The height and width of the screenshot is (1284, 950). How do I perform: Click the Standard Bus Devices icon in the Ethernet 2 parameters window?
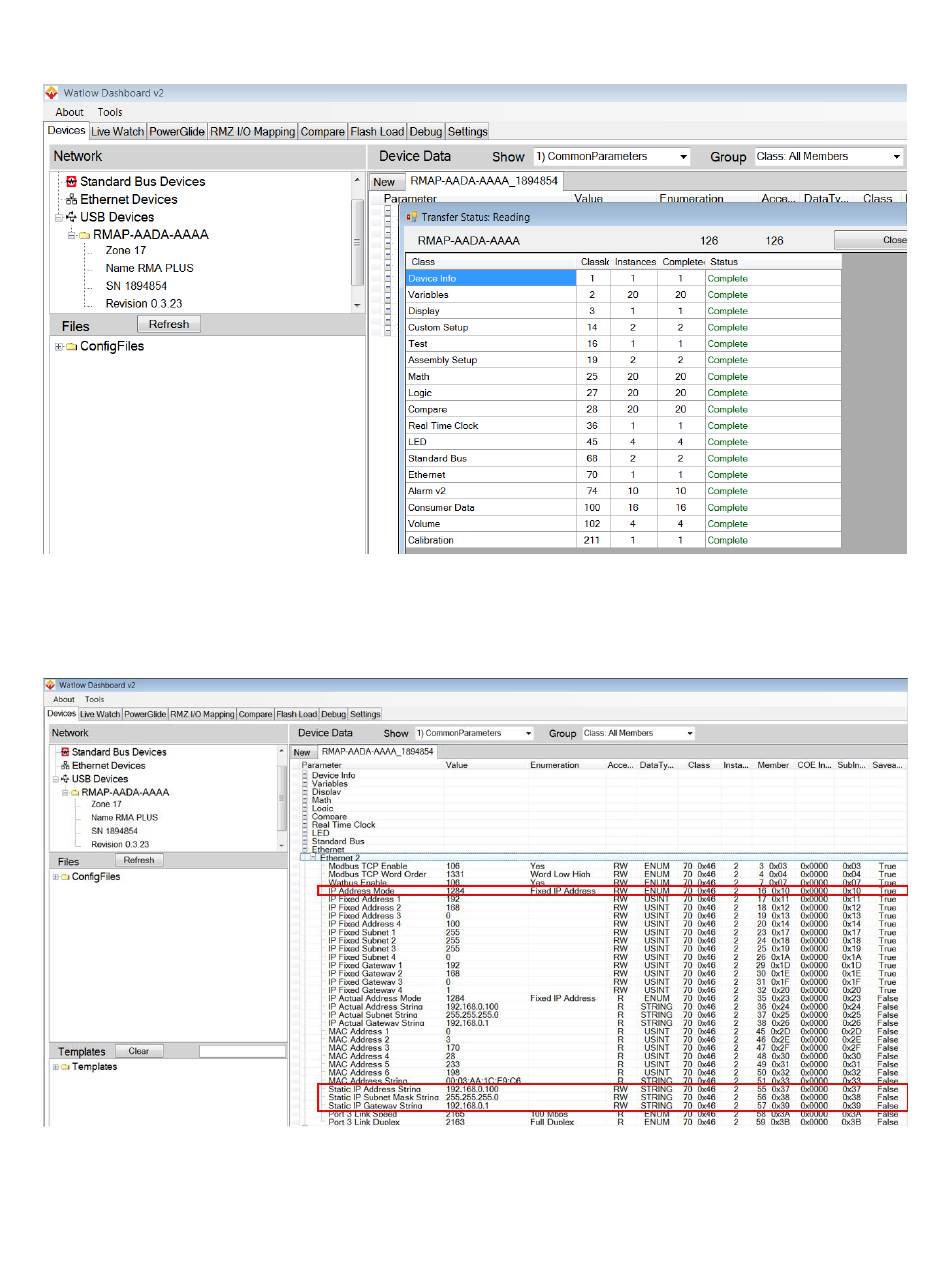66,752
